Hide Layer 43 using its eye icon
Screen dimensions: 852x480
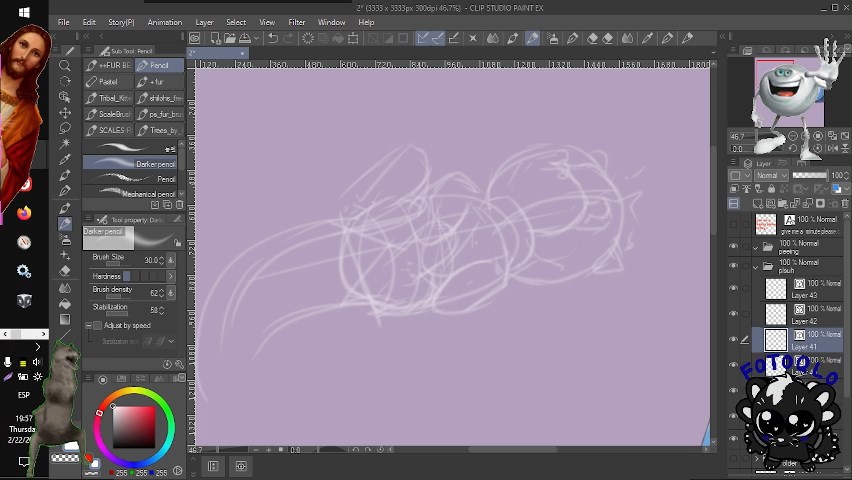pos(733,289)
